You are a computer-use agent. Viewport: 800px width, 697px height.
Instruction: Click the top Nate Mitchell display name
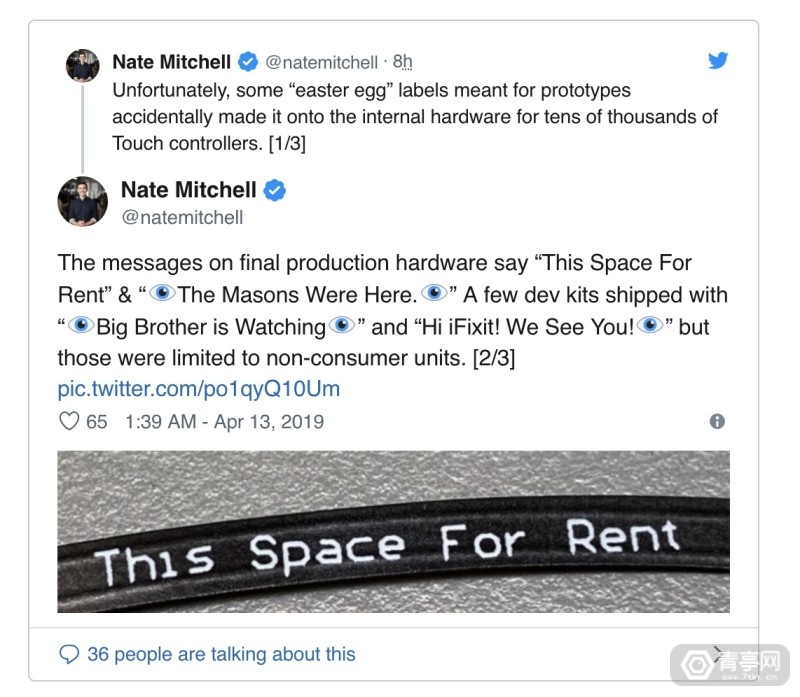click(171, 62)
